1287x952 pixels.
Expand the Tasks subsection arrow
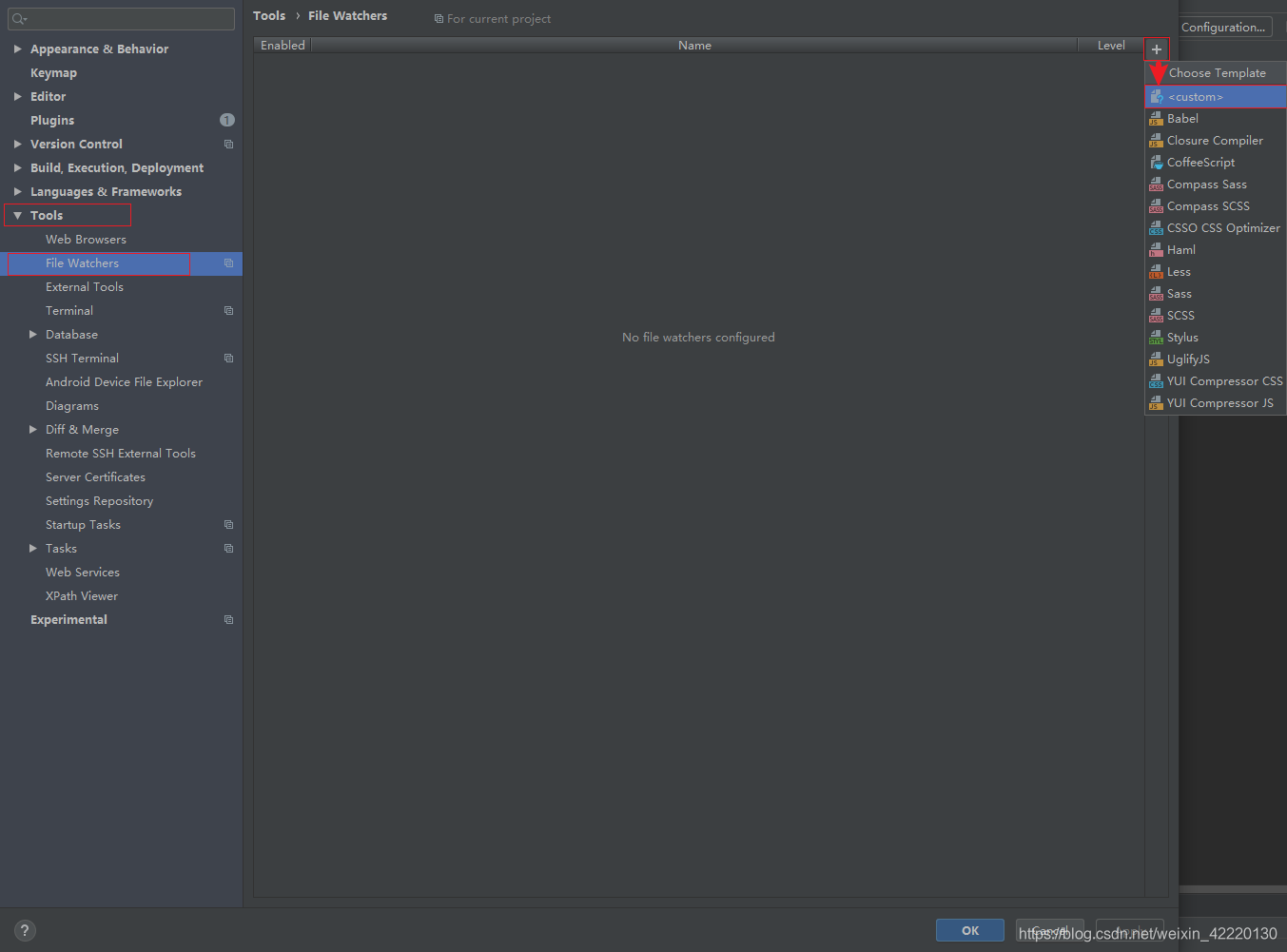(33, 549)
